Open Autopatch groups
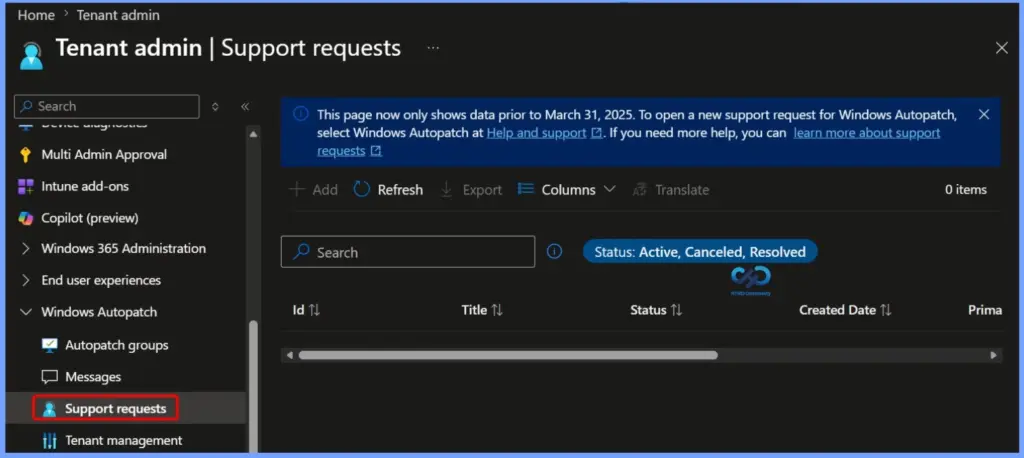Screen dimensions: 1024x458 [x=116, y=345]
